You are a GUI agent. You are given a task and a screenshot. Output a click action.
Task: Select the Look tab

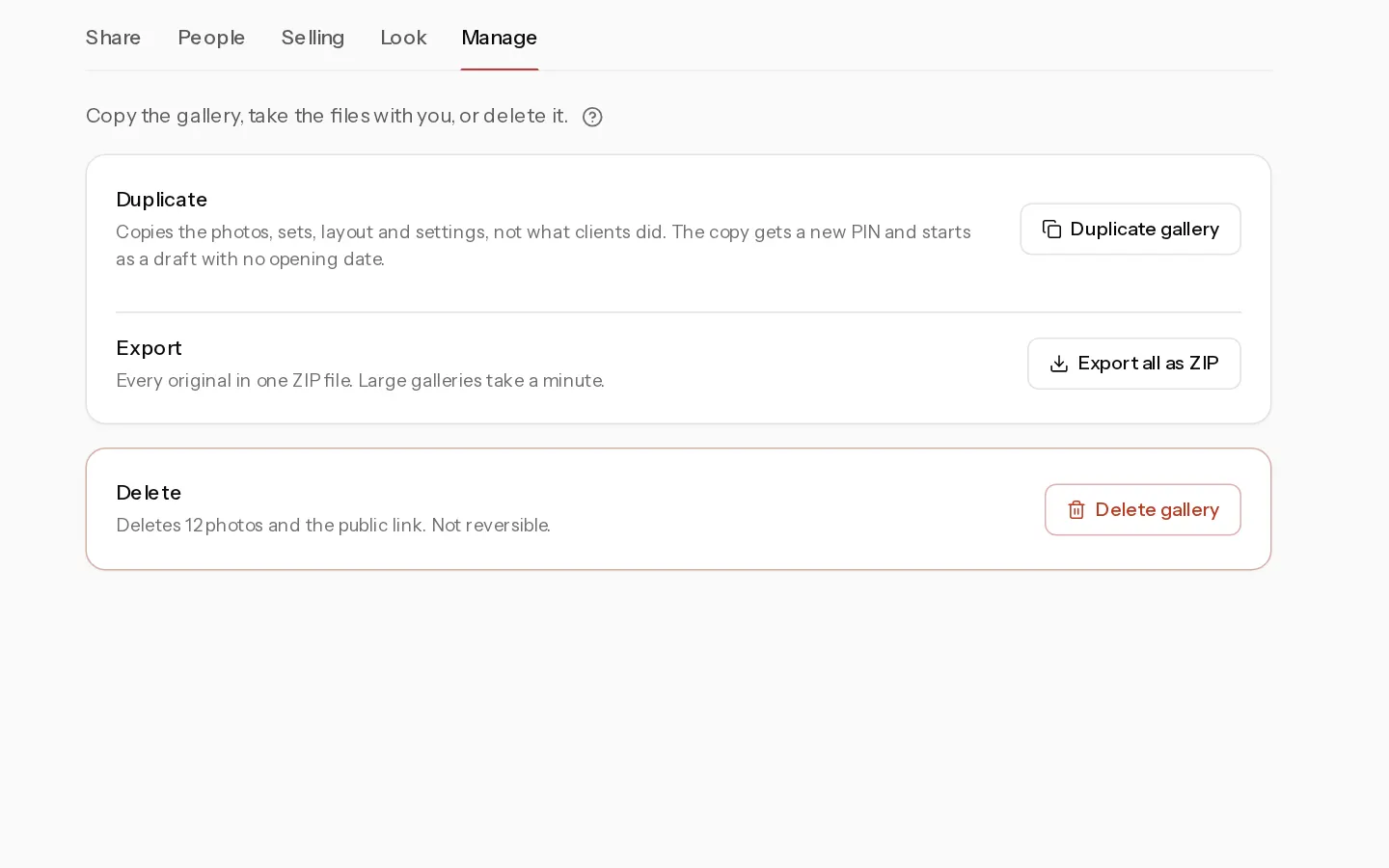403,38
